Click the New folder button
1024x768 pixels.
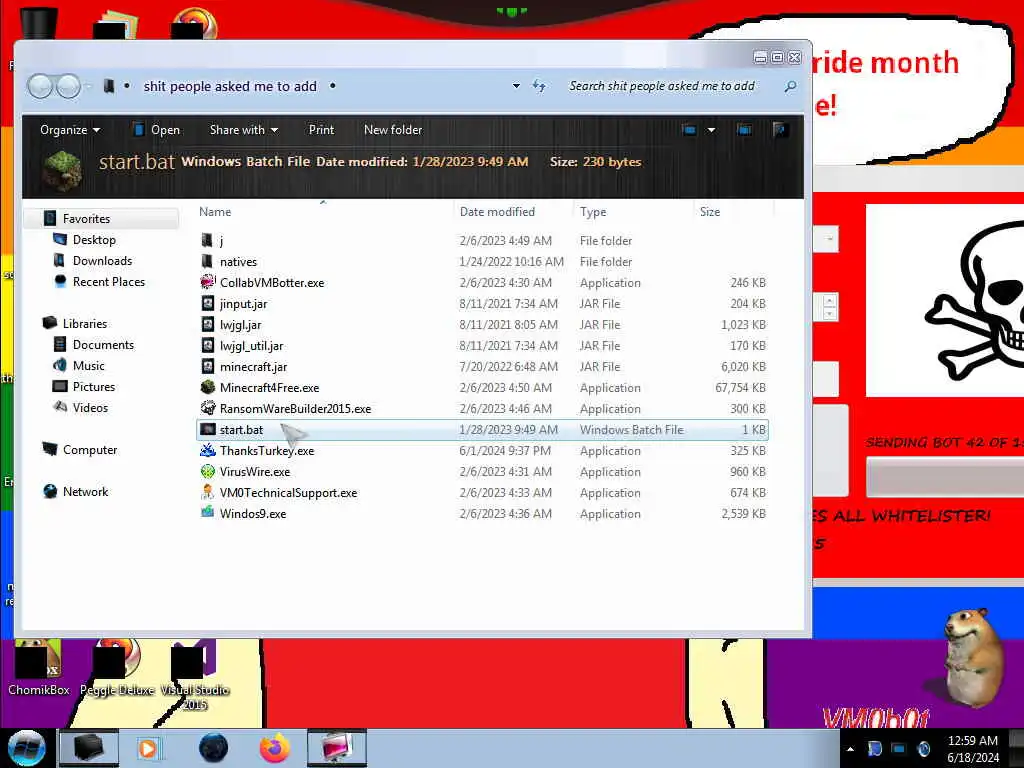(x=393, y=130)
